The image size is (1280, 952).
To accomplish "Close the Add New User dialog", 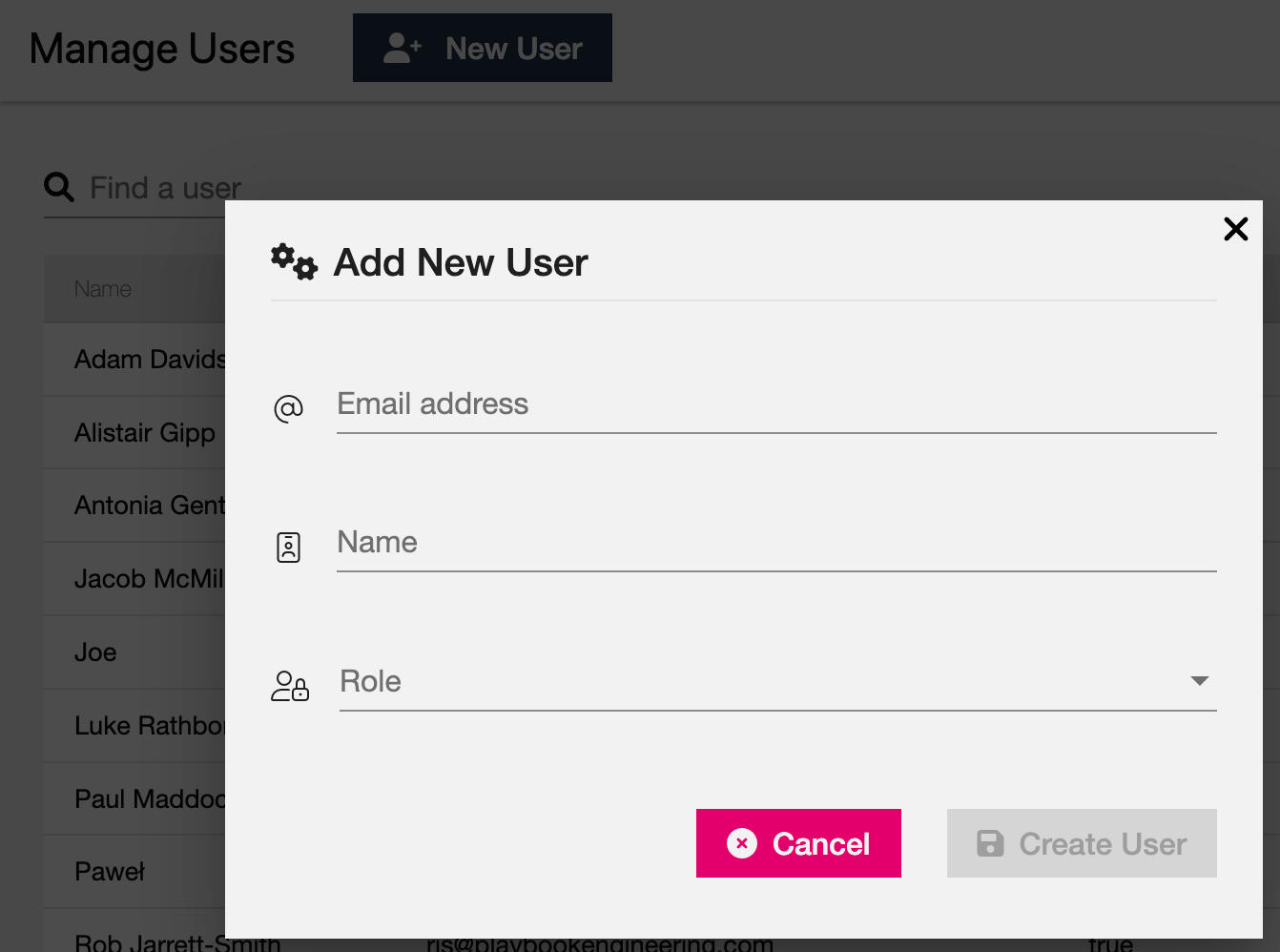I will click(x=1235, y=229).
